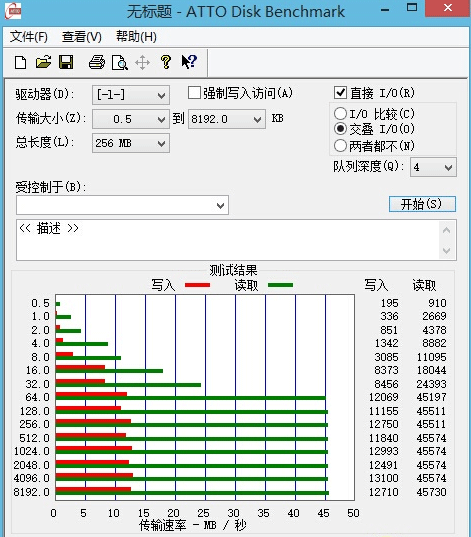Viewport: 471px width, 537px height.
Task: Expand the 驱动器(D) drive dropdown
Action: click(x=131, y=95)
